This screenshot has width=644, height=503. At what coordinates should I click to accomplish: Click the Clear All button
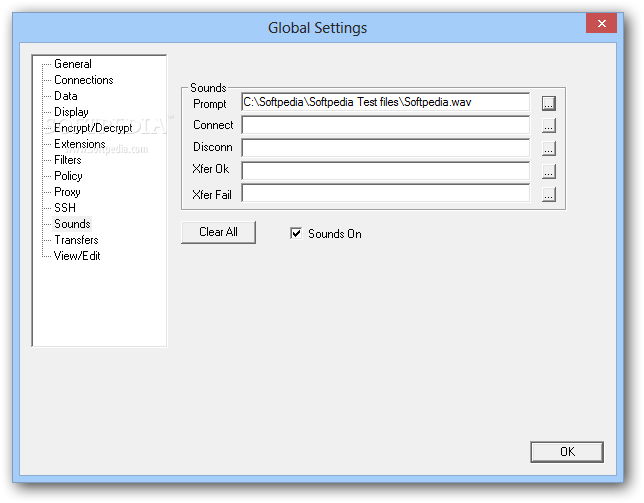point(218,232)
